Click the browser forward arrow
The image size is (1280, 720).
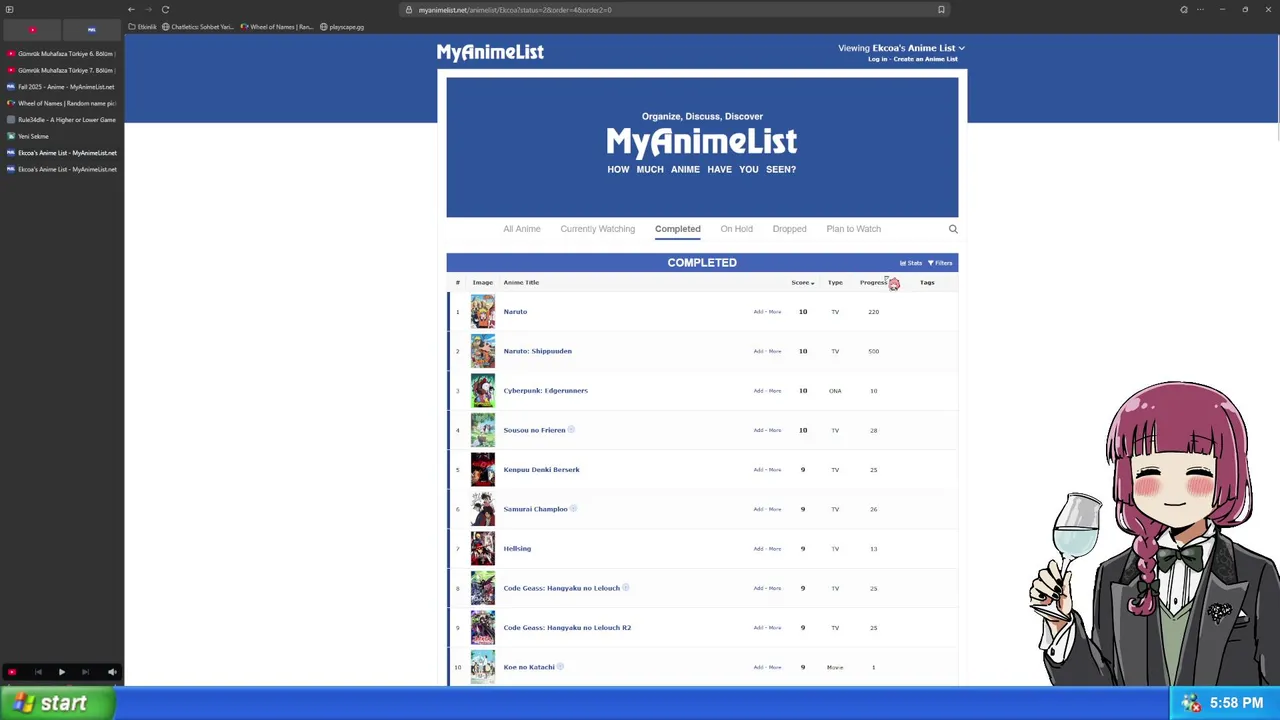pyautogui.click(x=148, y=9)
